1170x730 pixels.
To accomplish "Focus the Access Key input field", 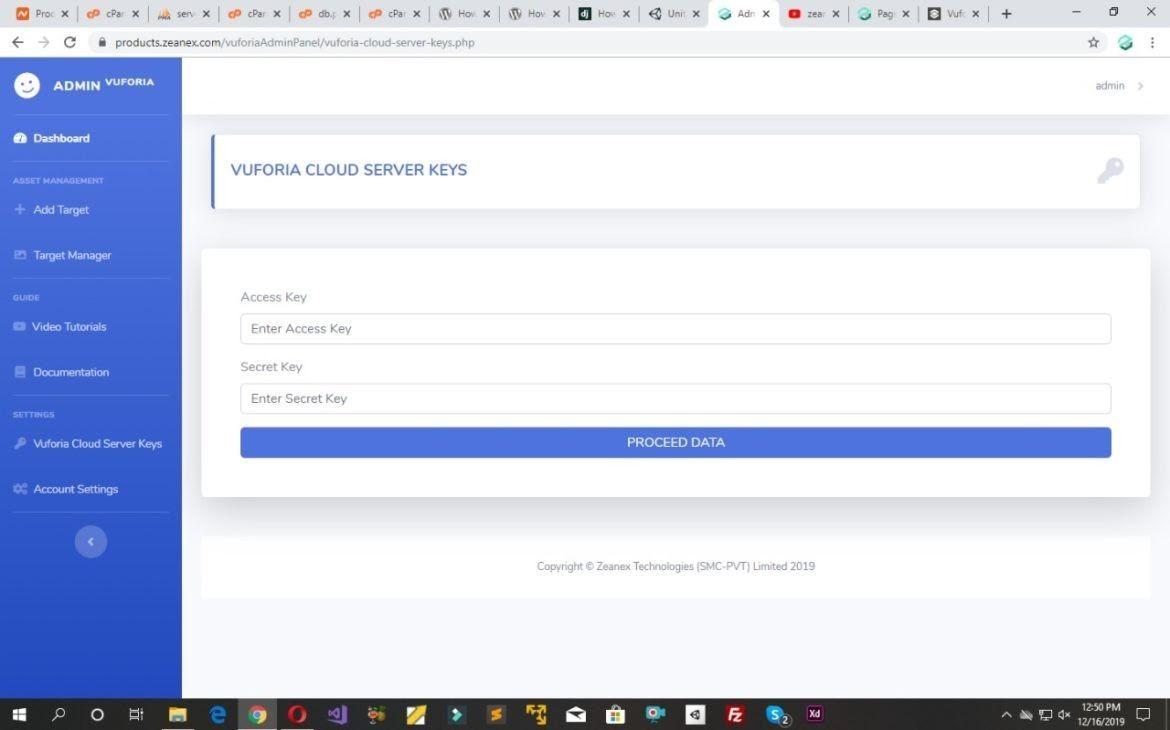I will tap(675, 328).
